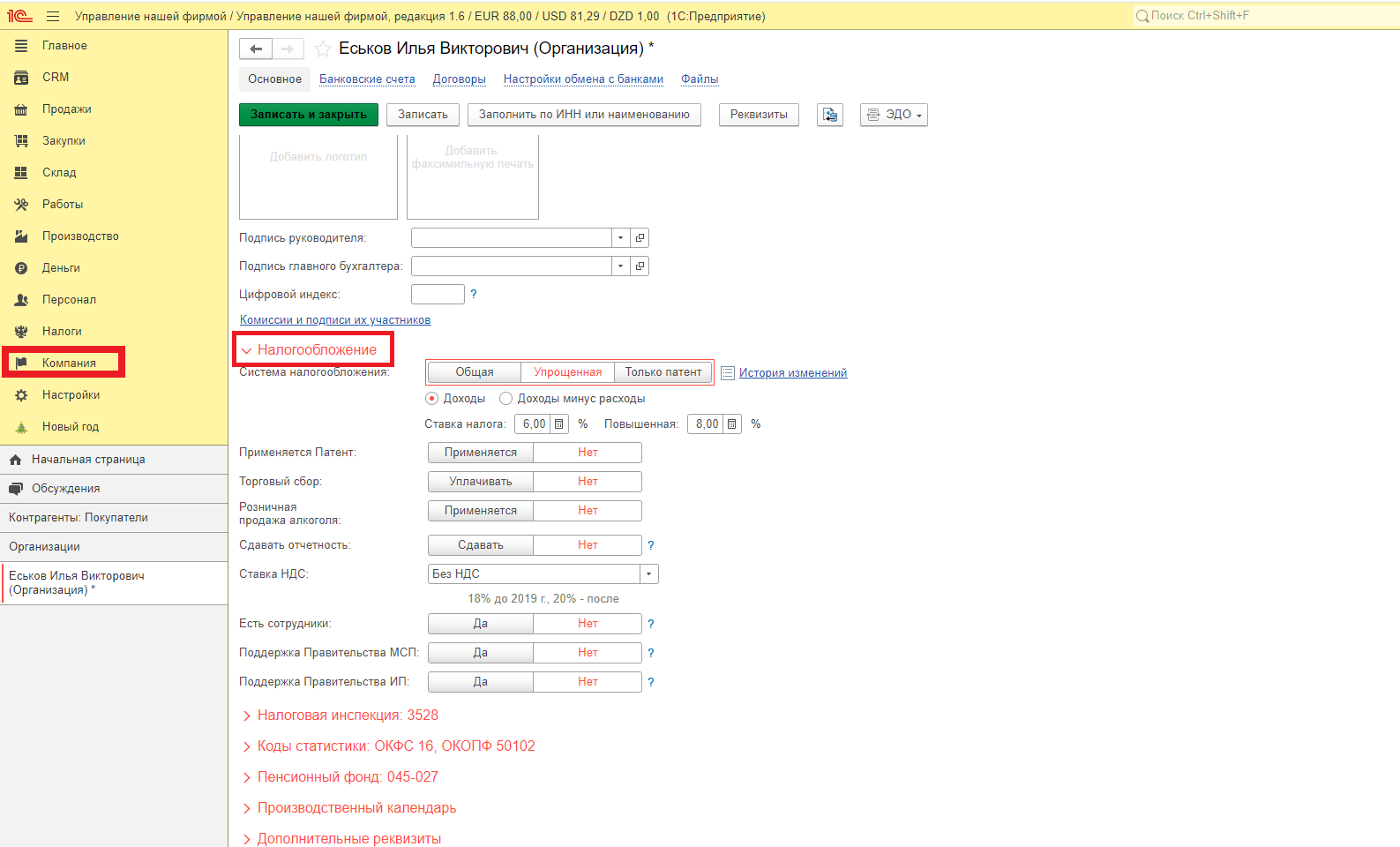Viewport: 1400px width, 847px height.
Task: Click into the Цифровой индекс input field
Action: click(x=438, y=295)
